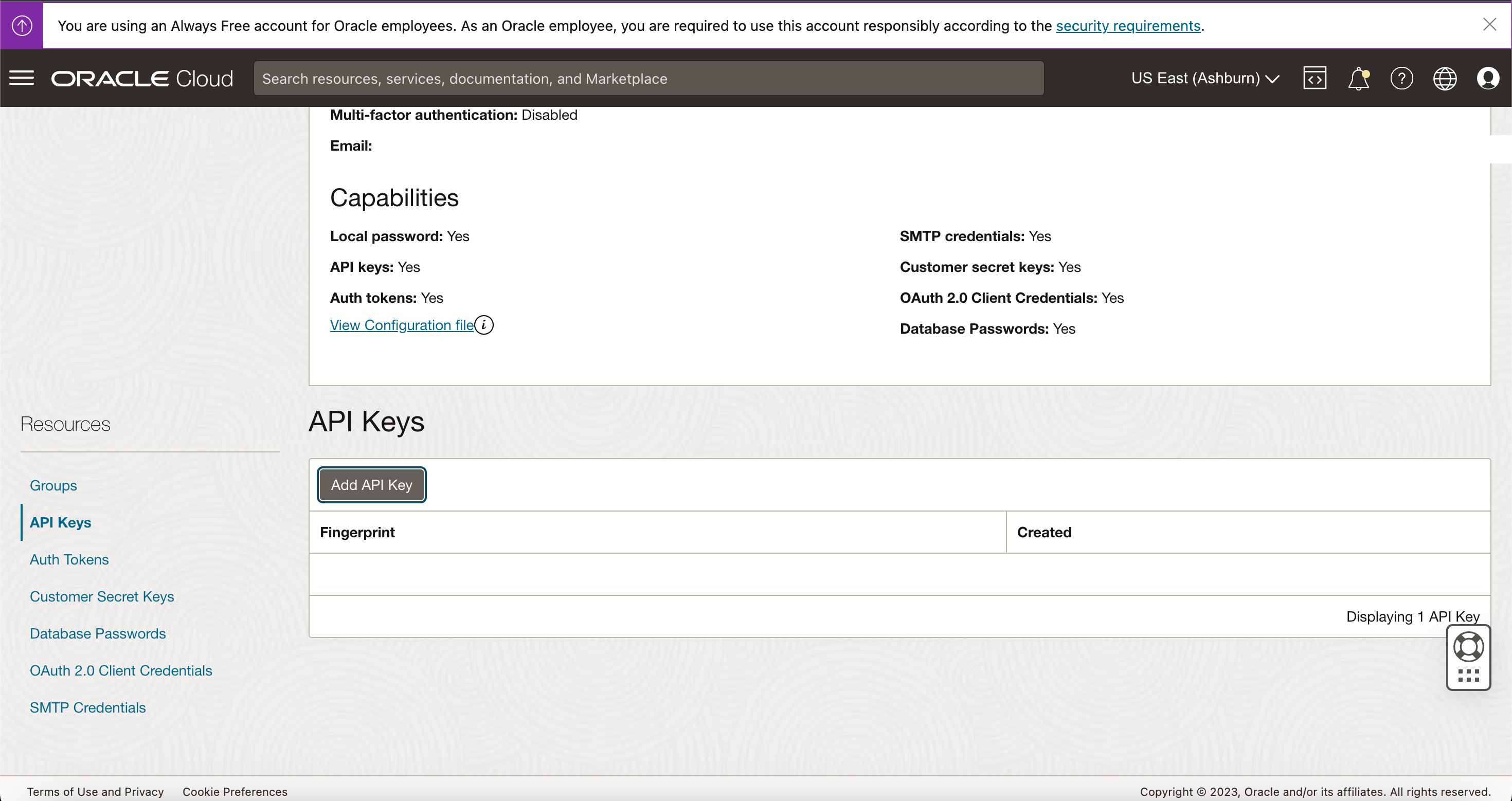Open the security requirements link
This screenshot has width=1512, height=801.
[1128, 26]
